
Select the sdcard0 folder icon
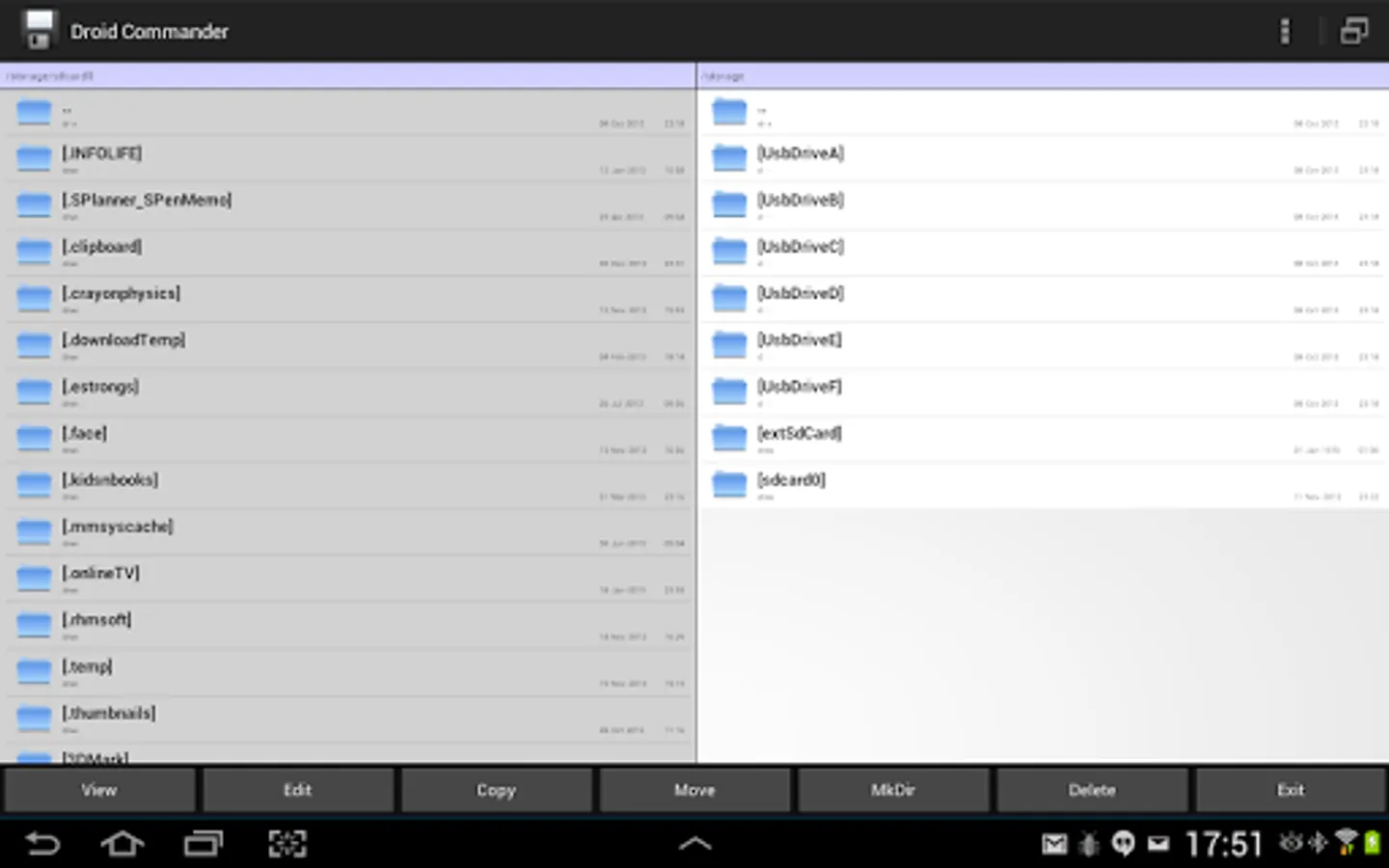(x=729, y=484)
